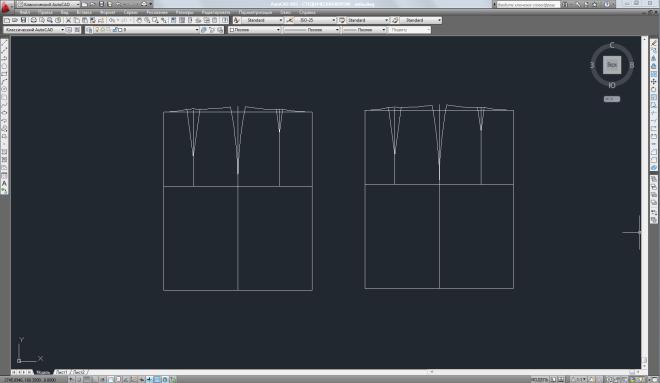
Task: Open the coordinate system menu below ViewCube
Action: 612,99
